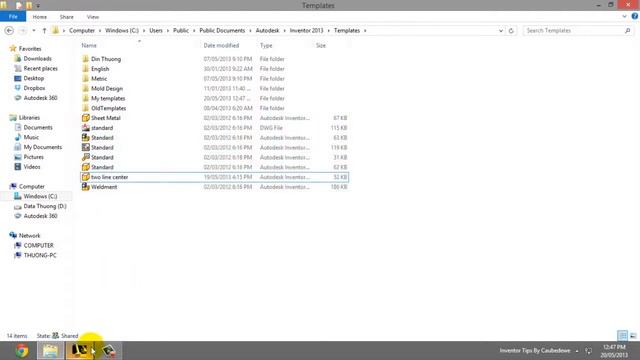The width and height of the screenshot is (640, 360).
Task: Select the Weldment template file
Action: click(x=104, y=187)
